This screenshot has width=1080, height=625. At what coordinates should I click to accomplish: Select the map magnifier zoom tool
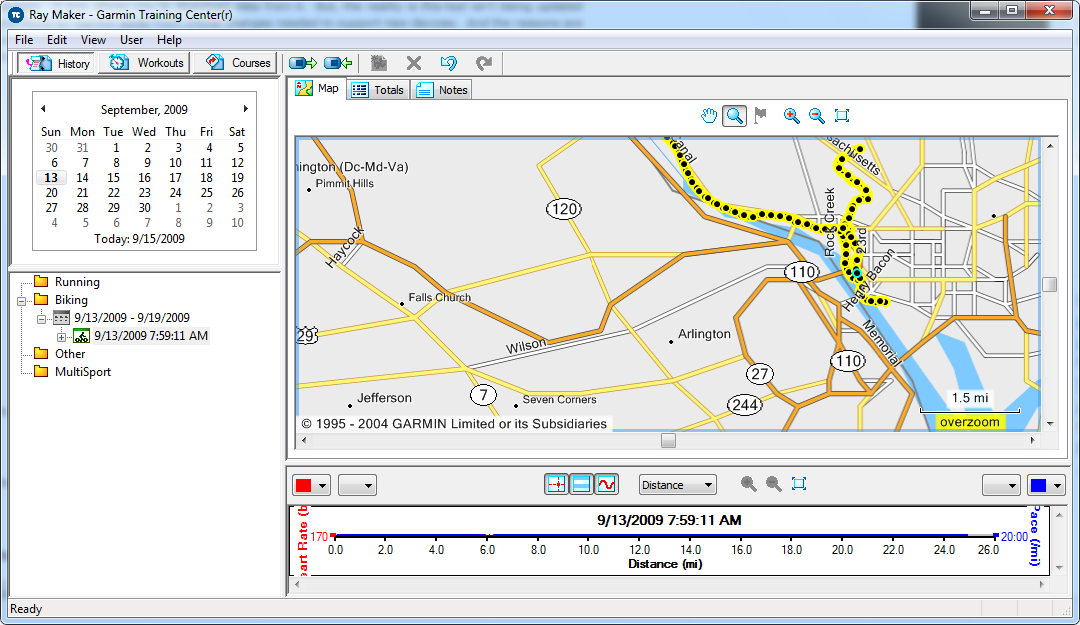click(x=735, y=116)
